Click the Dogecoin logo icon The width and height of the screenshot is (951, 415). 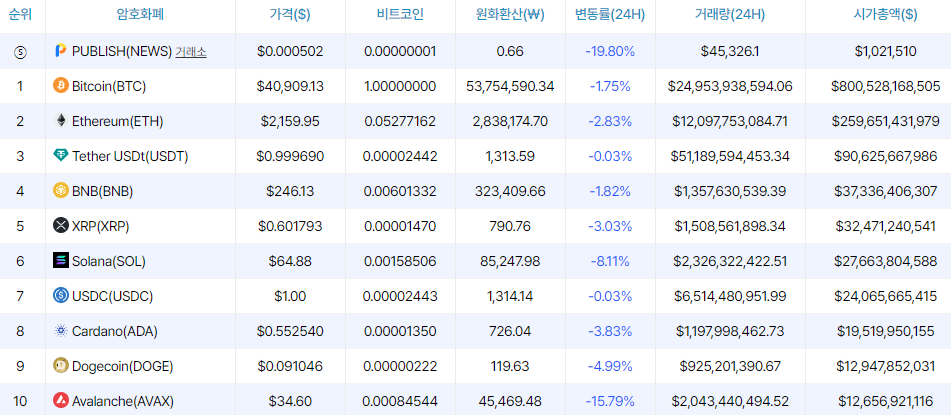point(61,366)
